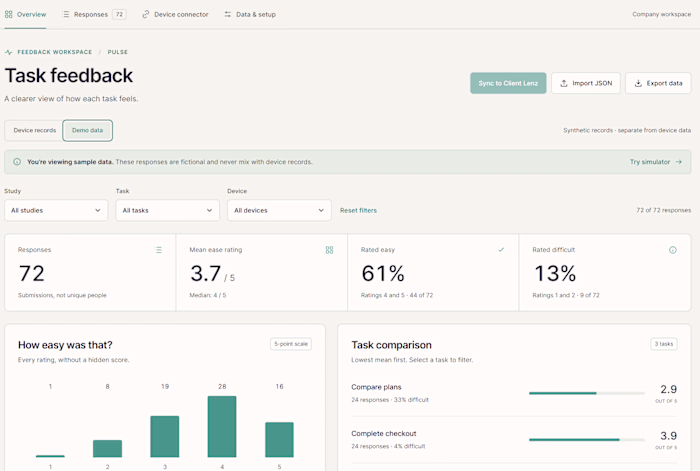The image size is (700, 471).
Task: Click the Export data button
Action: 658,83
